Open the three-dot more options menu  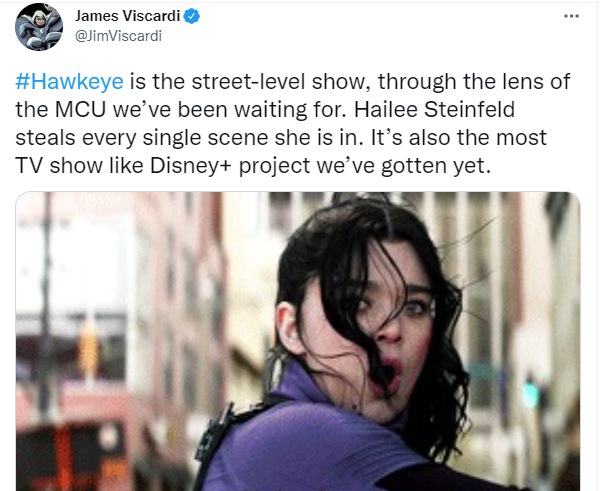571,16
